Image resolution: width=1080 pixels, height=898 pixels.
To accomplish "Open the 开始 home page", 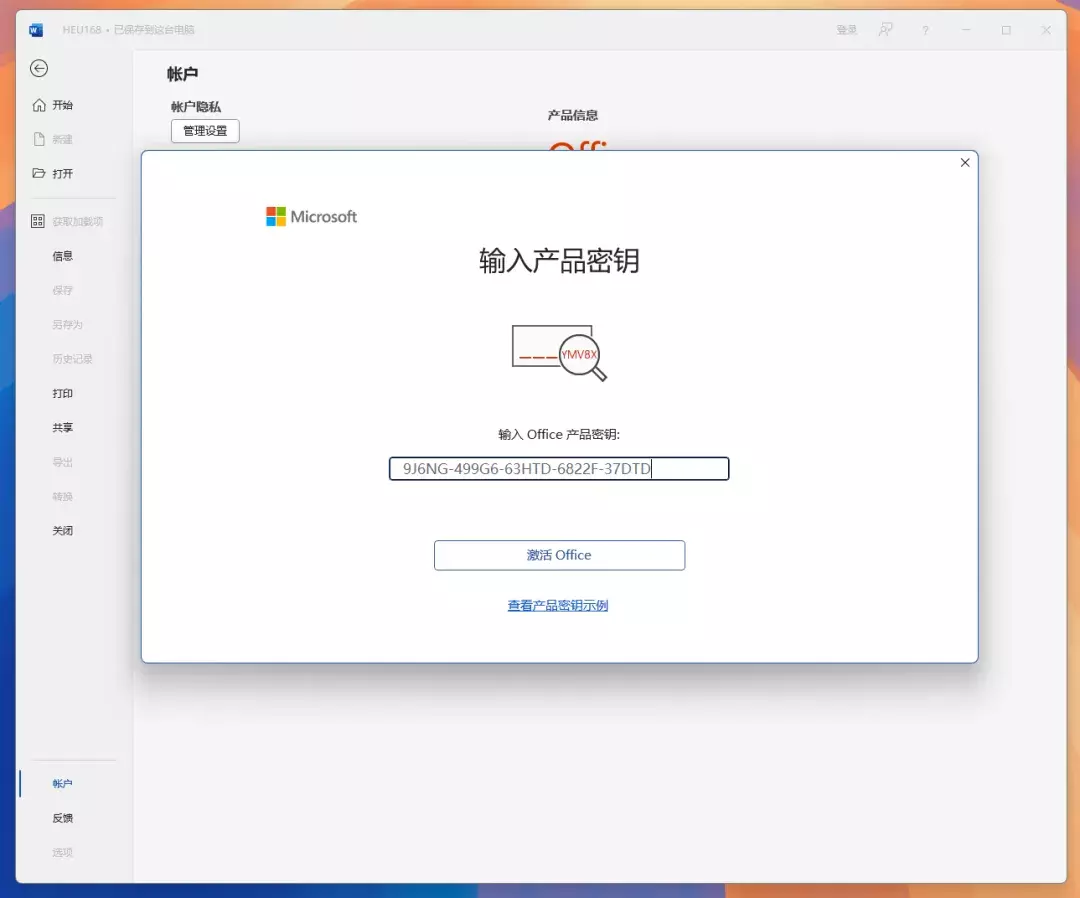I will coord(62,105).
